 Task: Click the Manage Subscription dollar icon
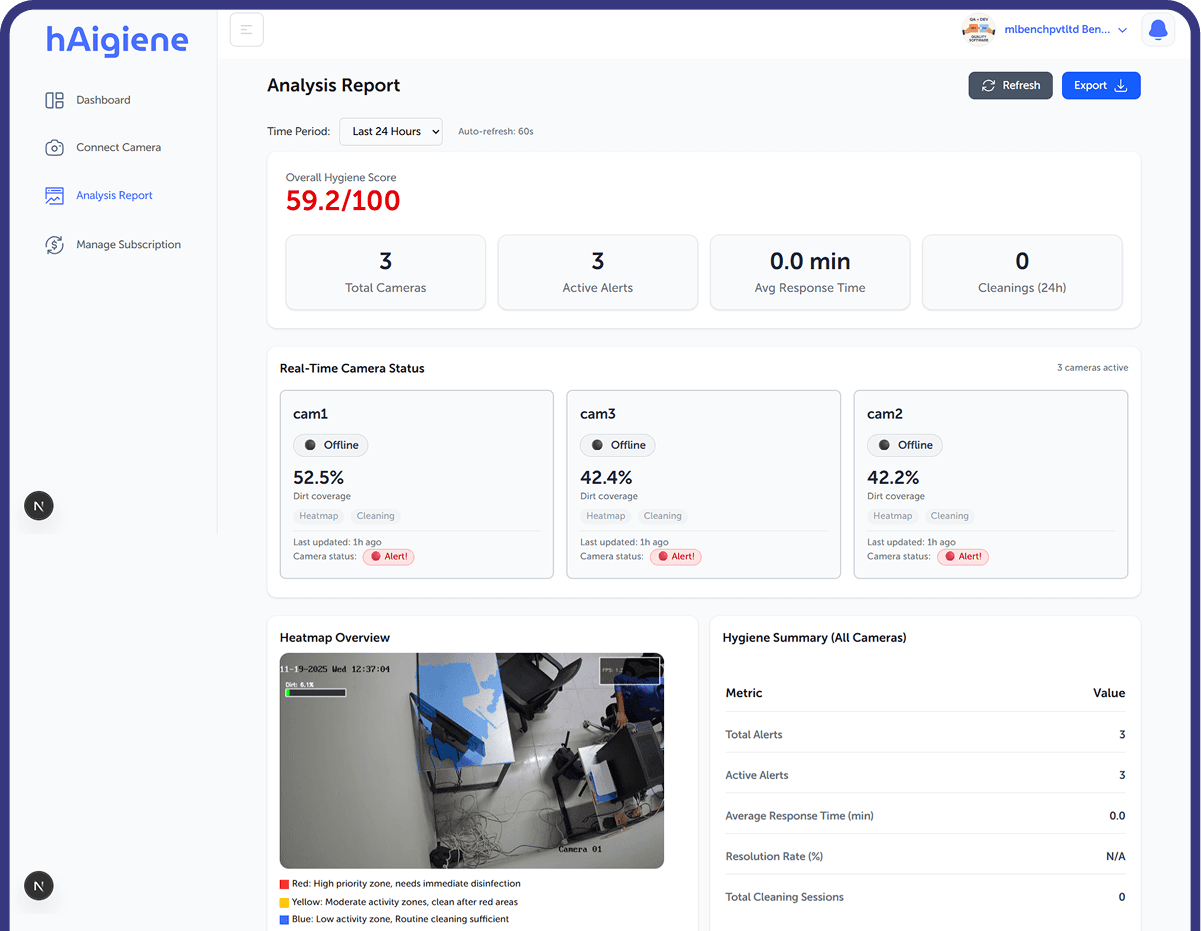[x=55, y=244]
